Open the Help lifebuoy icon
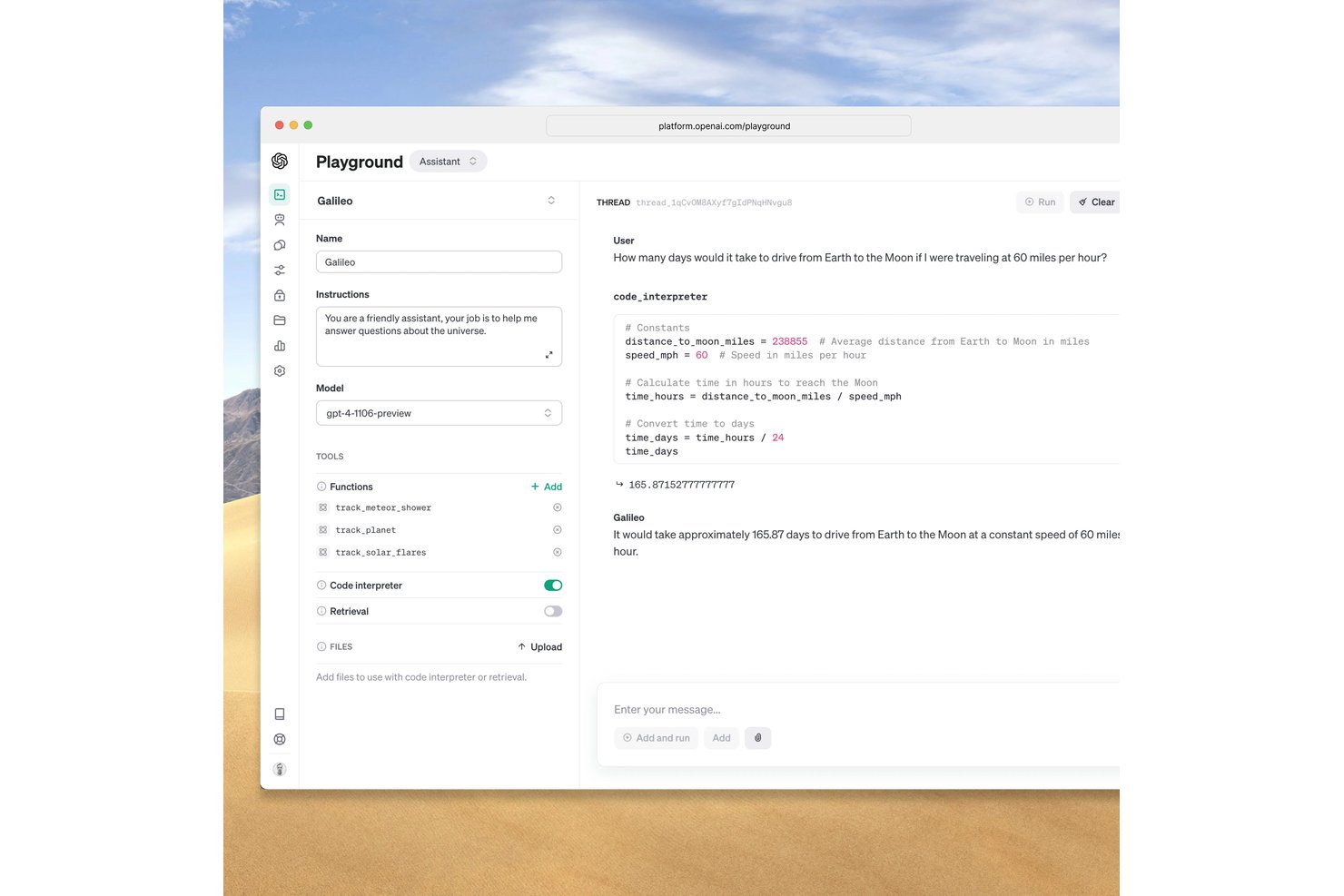1344x896 pixels. [280, 740]
